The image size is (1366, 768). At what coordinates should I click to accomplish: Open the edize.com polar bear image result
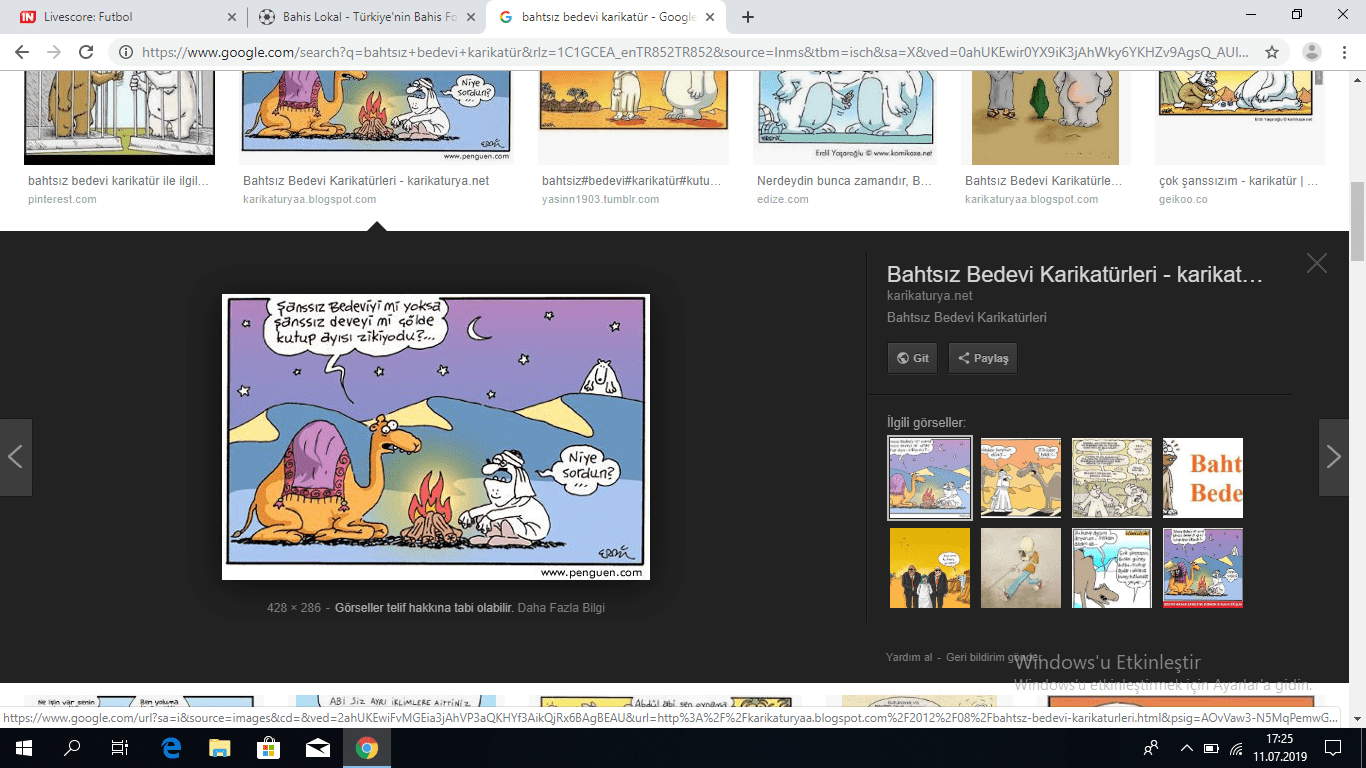pyautogui.click(x=845, y=118)
